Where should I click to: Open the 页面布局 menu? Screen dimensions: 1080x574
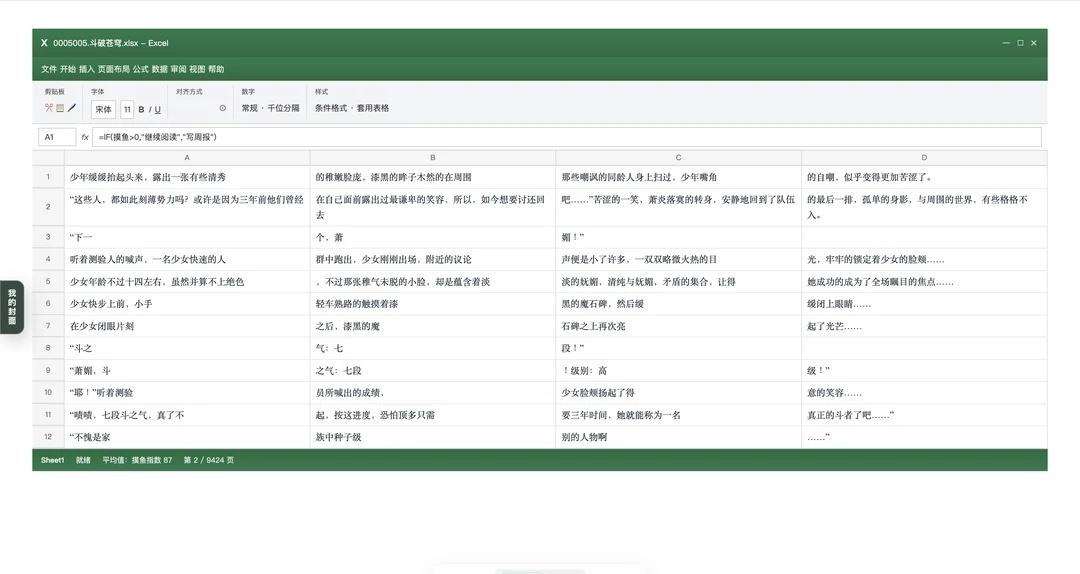point(114,69)
